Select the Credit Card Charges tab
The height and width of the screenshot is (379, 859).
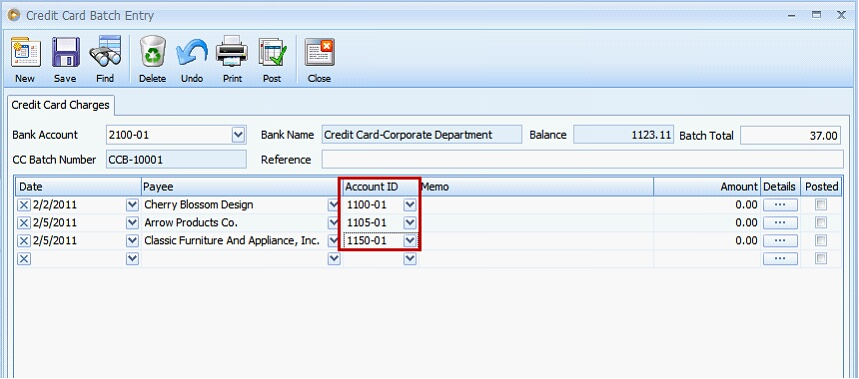point(61,105)
